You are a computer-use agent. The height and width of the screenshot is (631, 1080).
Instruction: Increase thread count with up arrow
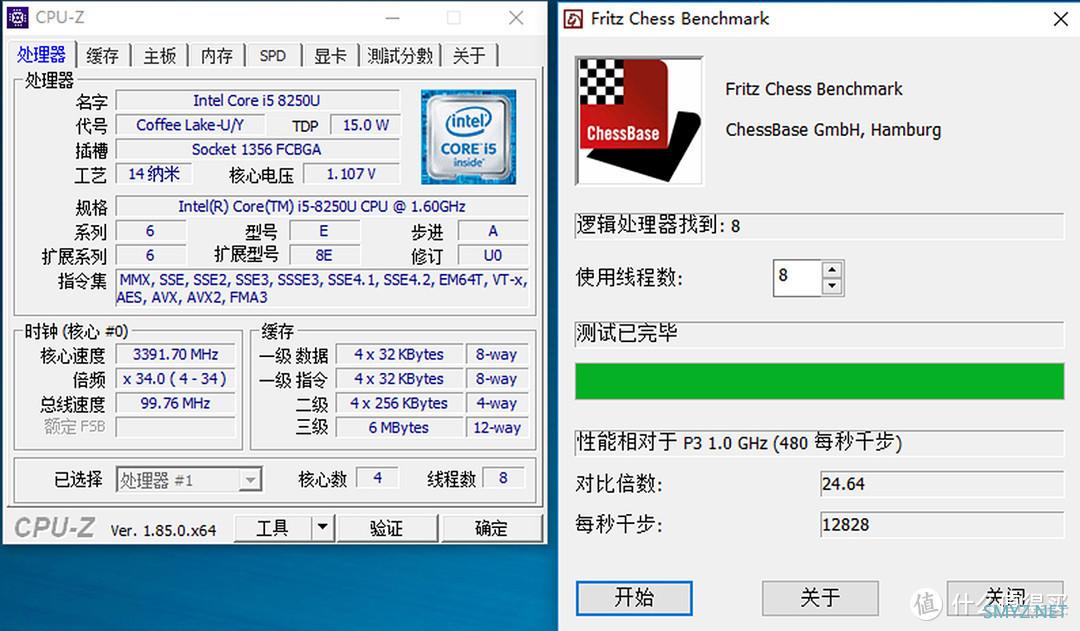832,270
